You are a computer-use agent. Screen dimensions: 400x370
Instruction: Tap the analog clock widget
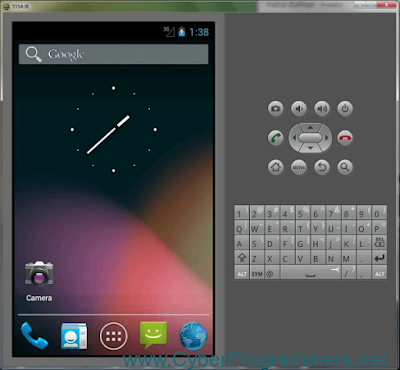pyautogui.click(x=113, y=129)
